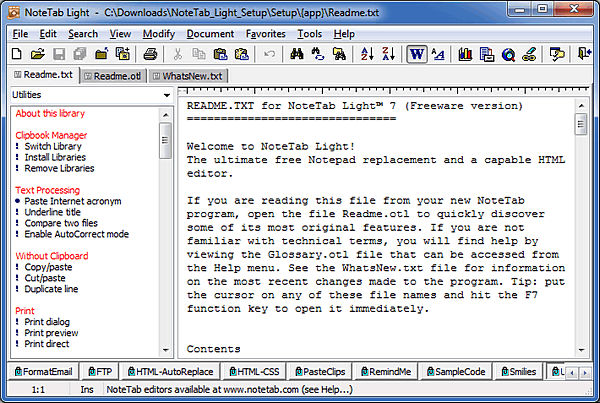Image resolution: width=600 pixels, height=403 pixels.
Task: Click the close document folder icon
Action: point(101,54)
